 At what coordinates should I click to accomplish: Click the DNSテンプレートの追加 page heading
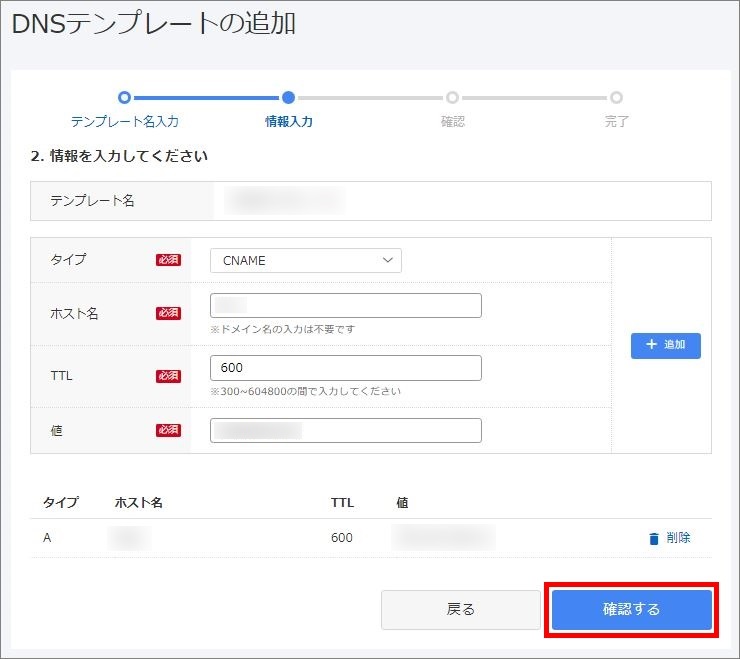[153, 24]
